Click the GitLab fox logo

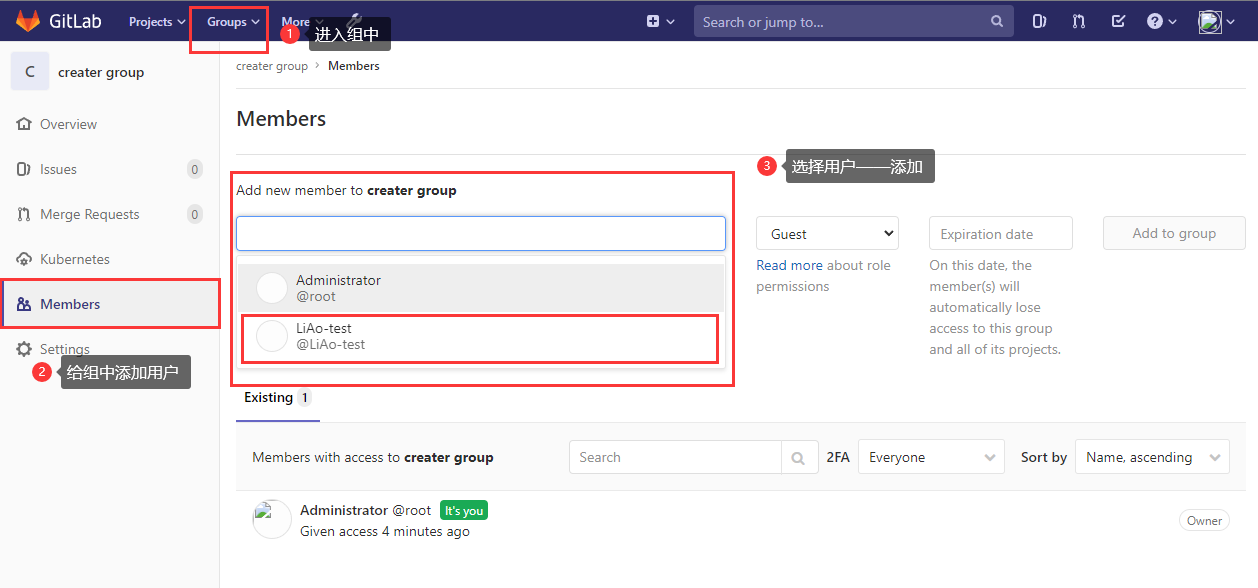tap(28, 20)
